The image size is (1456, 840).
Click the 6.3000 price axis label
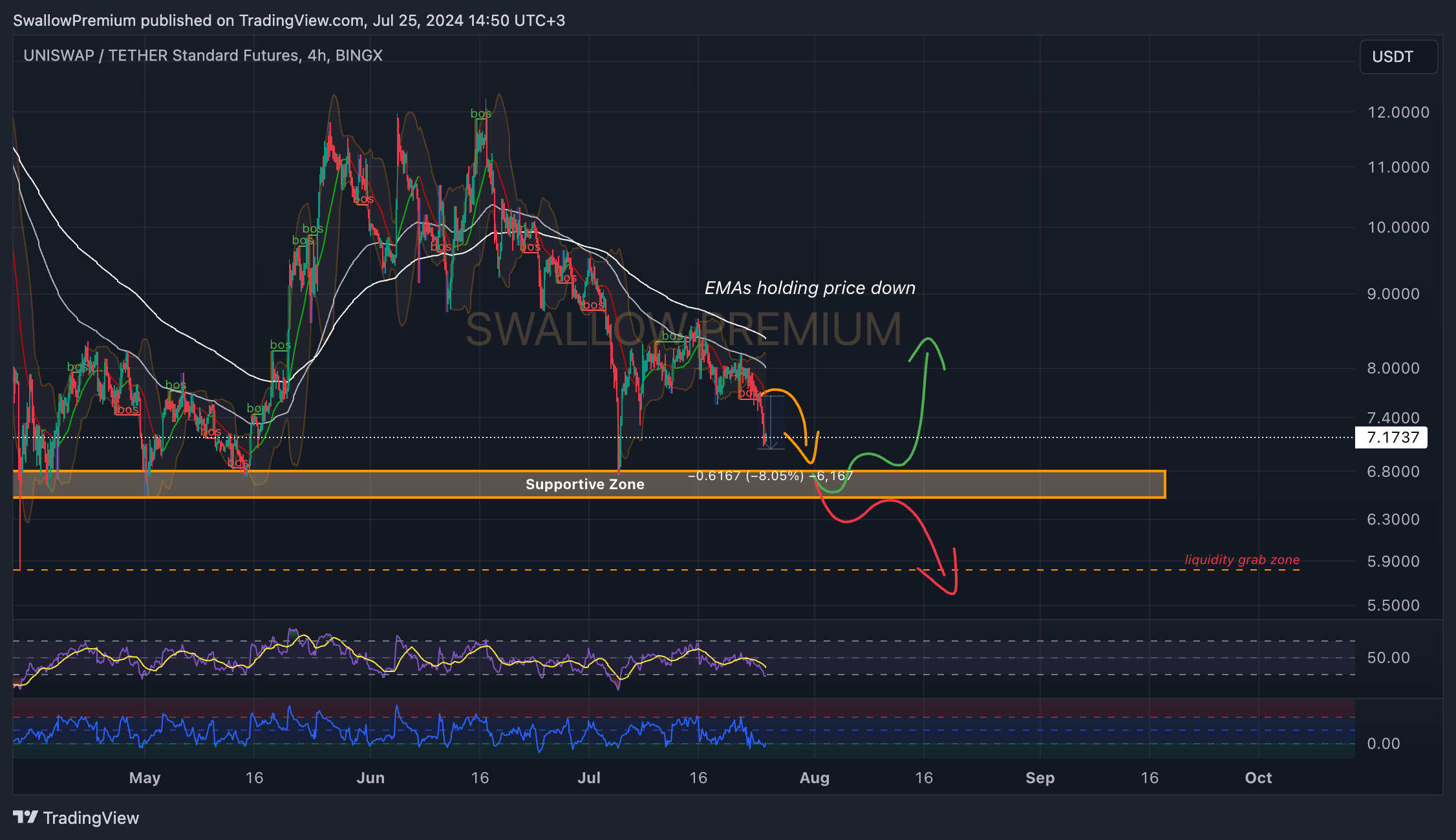tap(1393, 520)
